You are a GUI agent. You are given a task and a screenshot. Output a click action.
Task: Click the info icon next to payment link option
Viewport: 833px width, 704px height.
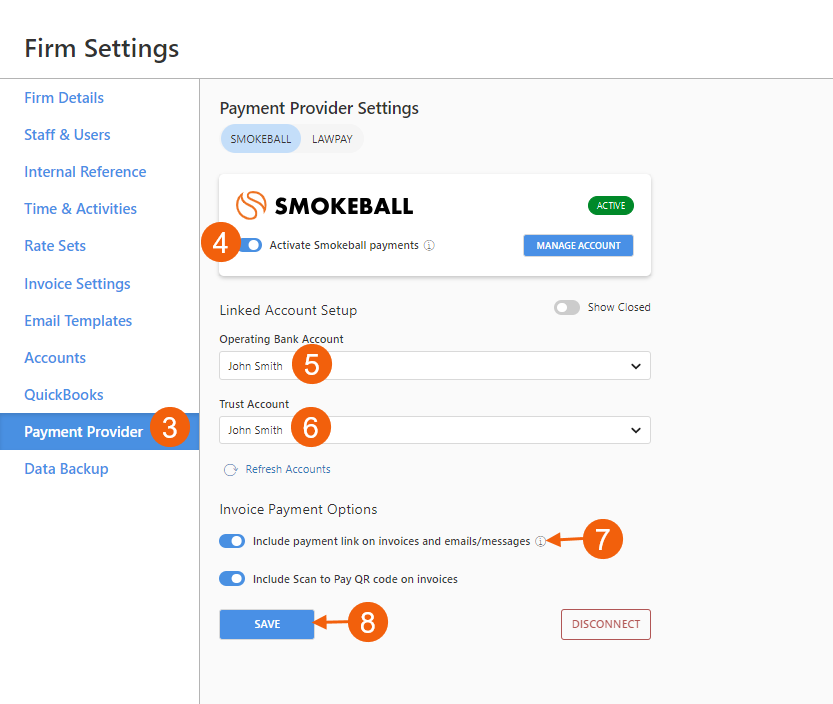[540, 541]
